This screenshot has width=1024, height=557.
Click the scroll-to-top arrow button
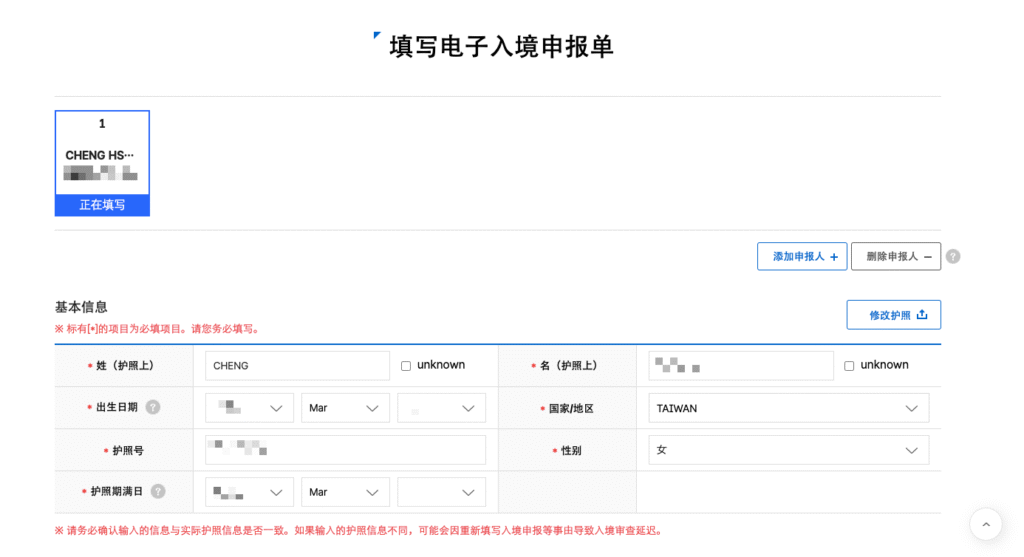(986, 524)
